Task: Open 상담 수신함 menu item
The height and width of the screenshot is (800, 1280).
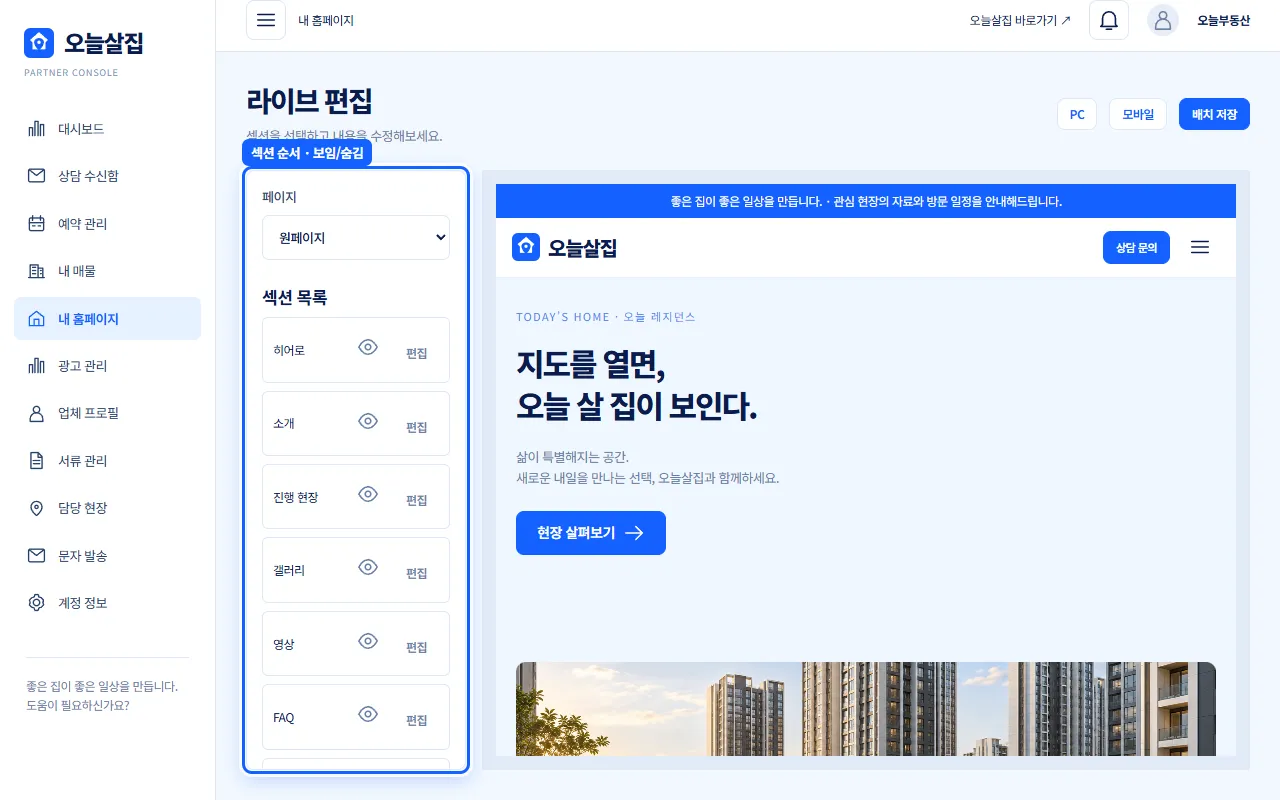Action: [x=107, y=176]
